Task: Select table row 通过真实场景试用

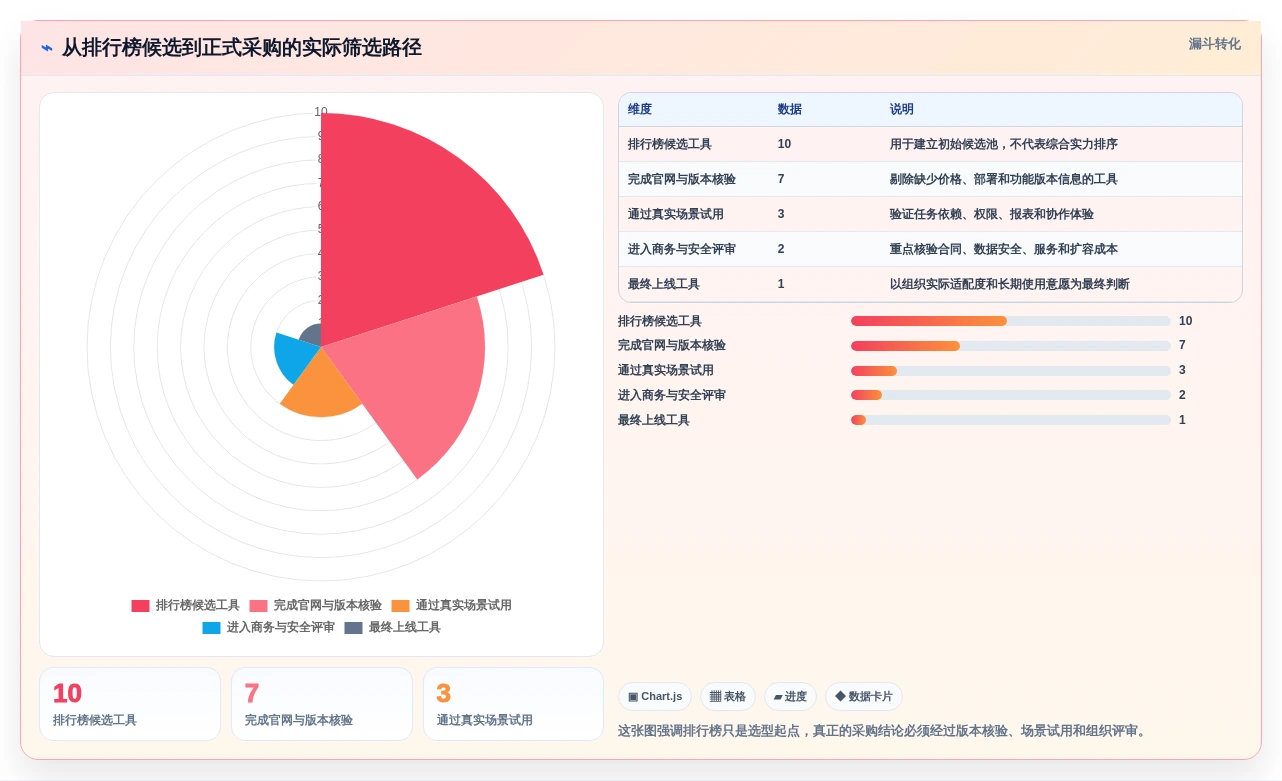Action: pos(930,214)
